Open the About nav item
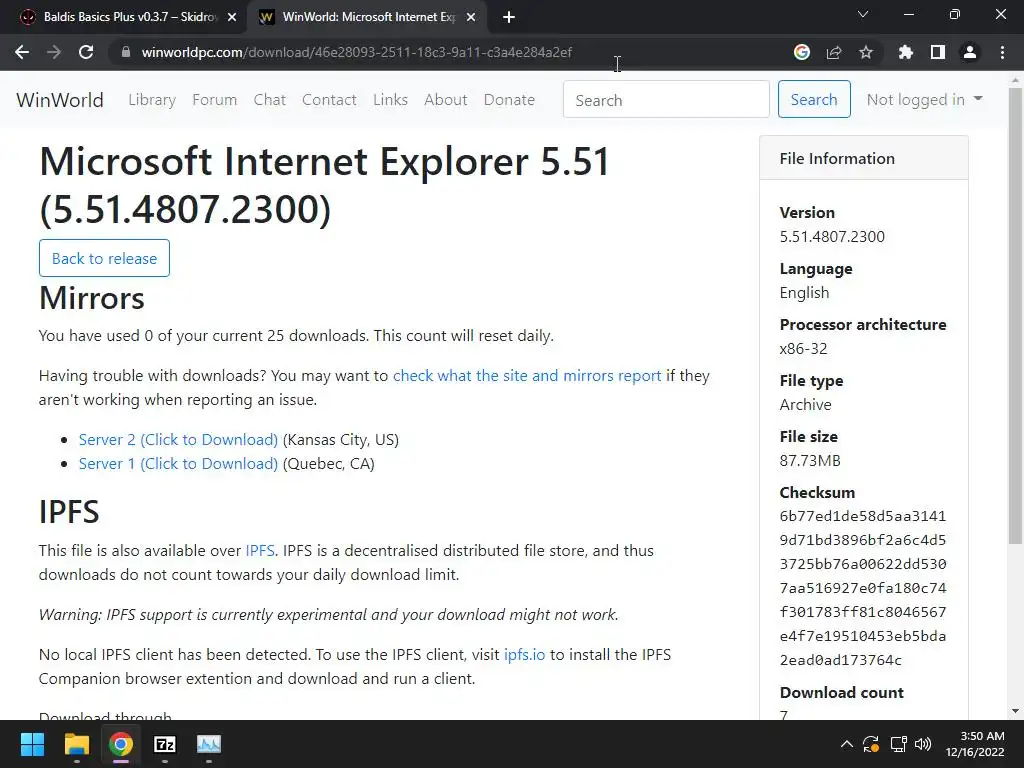The image size is (1024, 768). (445, 100)
